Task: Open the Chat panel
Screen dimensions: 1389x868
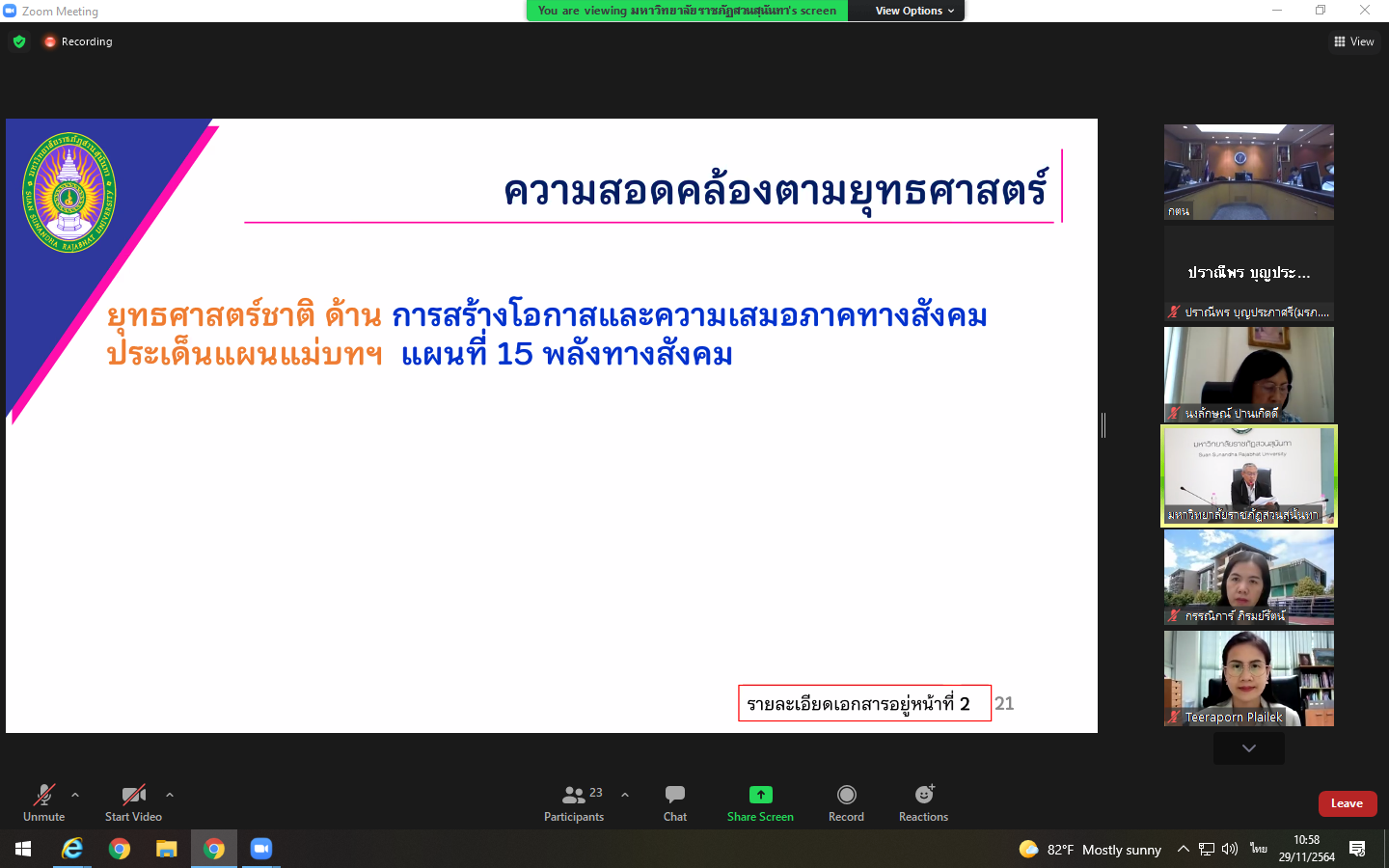Action: coord(674,802)
